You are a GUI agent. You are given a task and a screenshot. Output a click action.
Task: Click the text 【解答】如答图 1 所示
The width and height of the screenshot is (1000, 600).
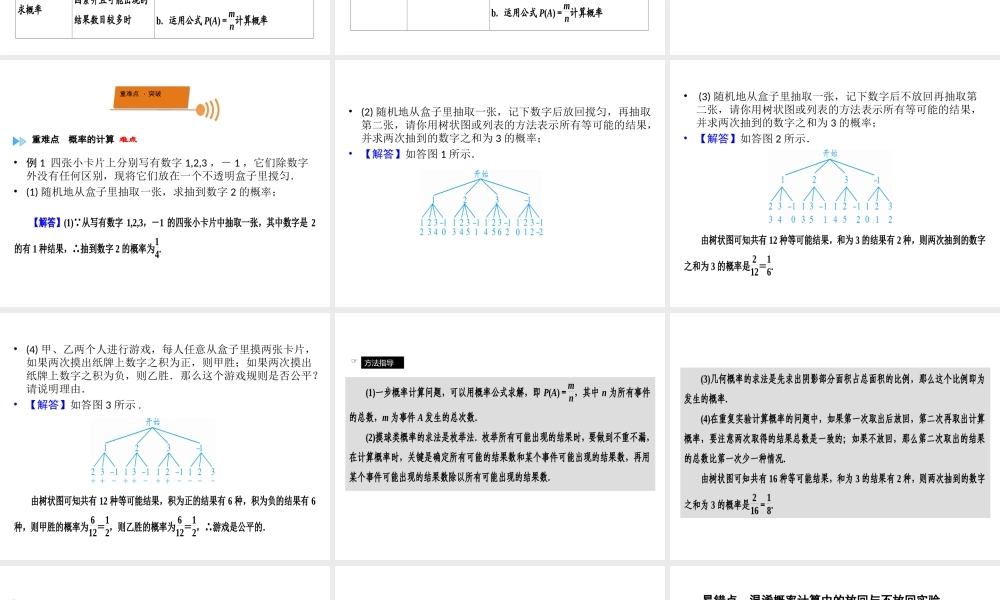click(418, 154)
